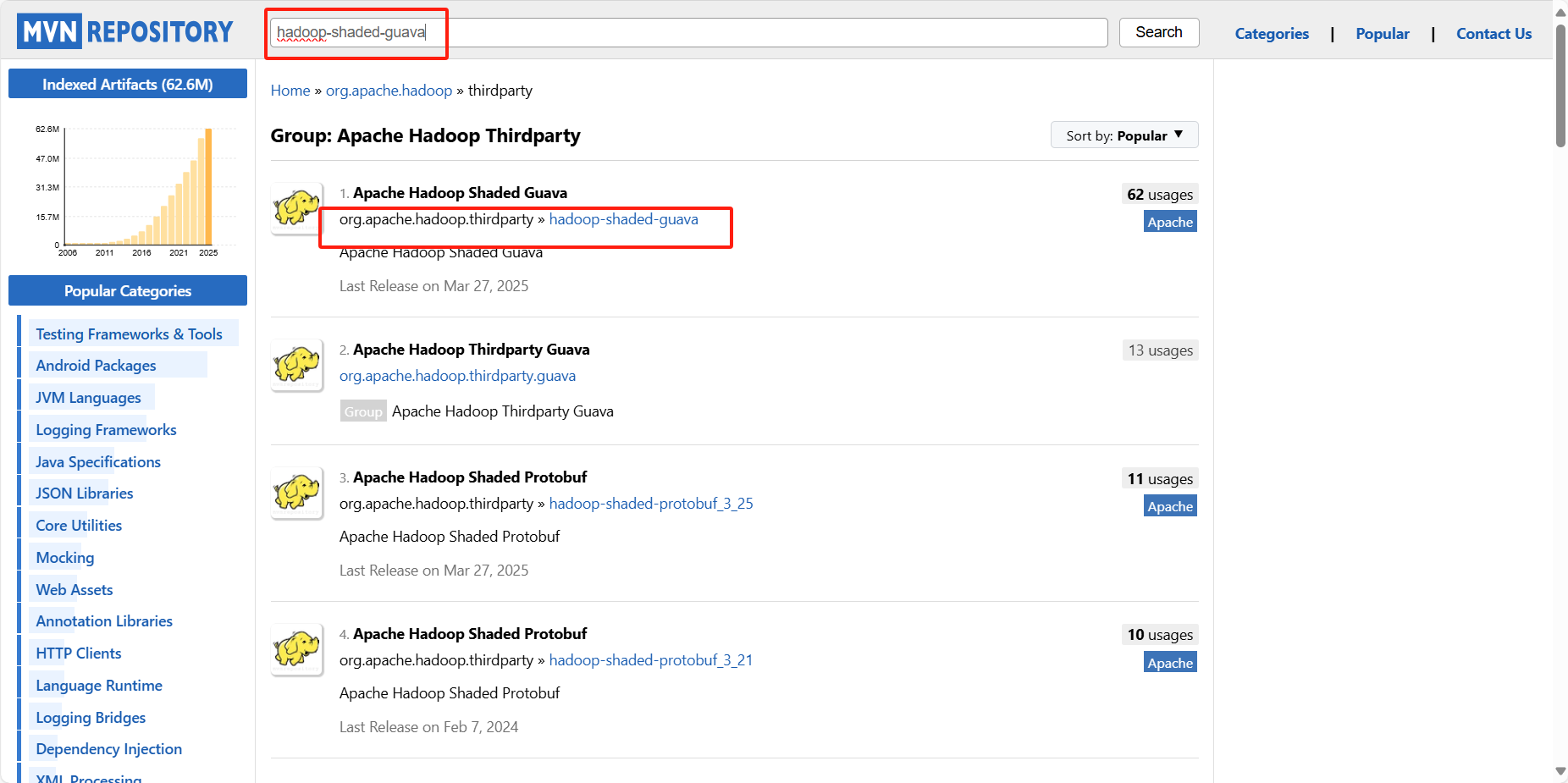Go to Home breadcrumb

tap(290, 91)
